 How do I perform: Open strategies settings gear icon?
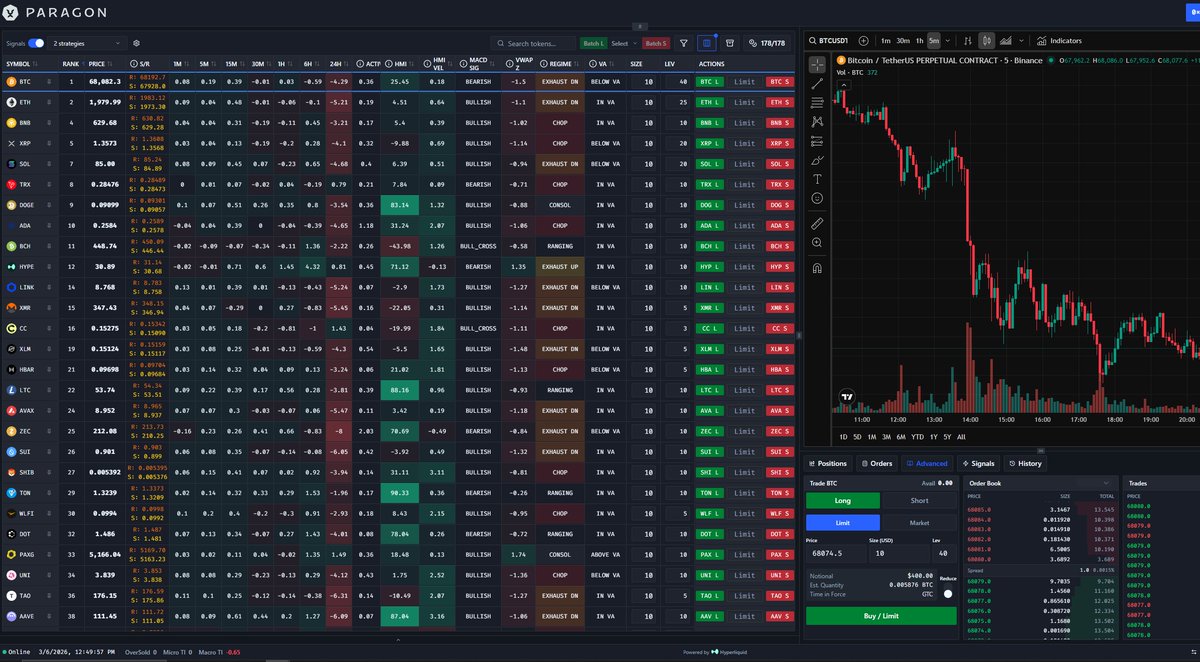tap(136, 43)
